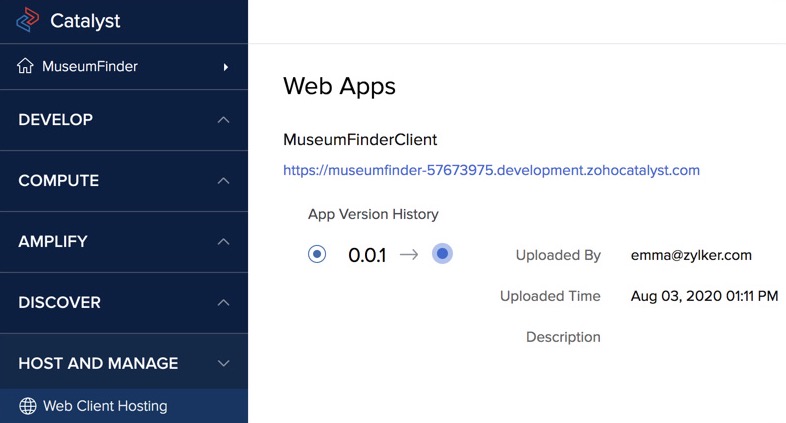This screenshot has height=423, width=786.
Task: Click the globe icon beside Web Client Hosting
Action: (x=28, y=406)
